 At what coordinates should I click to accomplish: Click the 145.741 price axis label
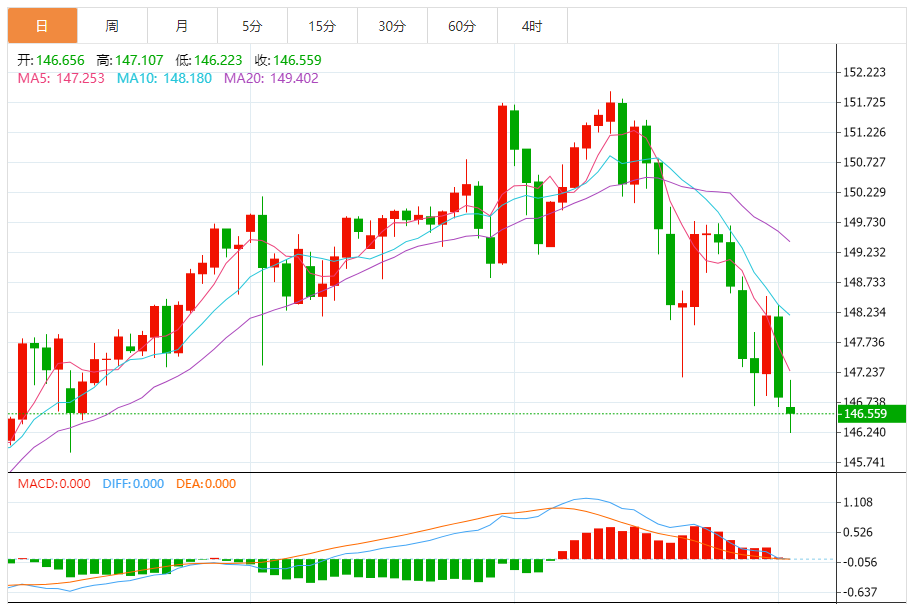(864, 463)
